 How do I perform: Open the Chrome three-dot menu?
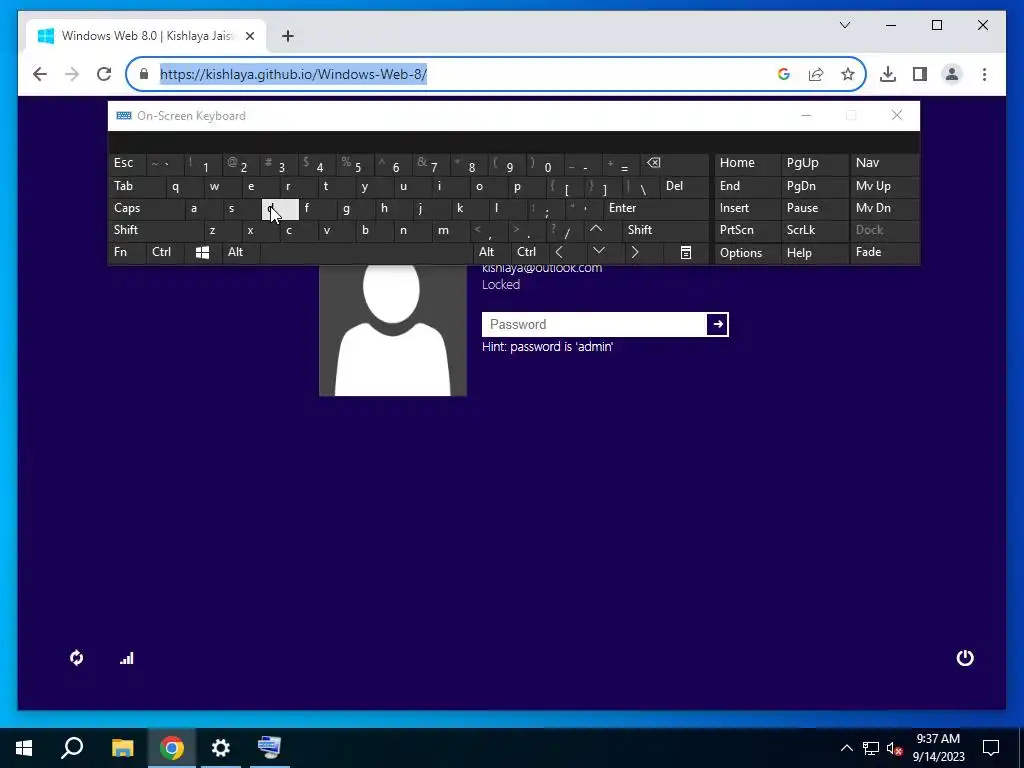click(x=984, y=74)
